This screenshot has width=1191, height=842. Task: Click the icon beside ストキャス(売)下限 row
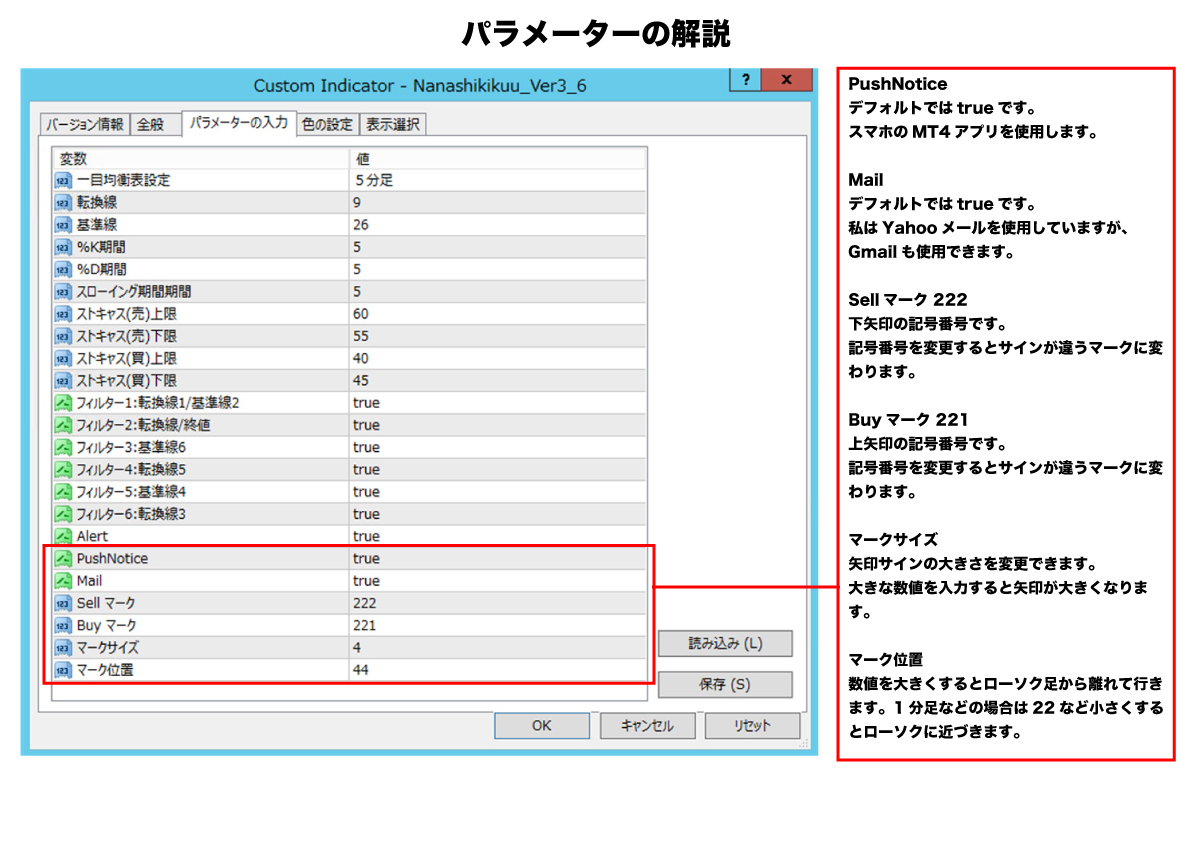[63, 336]
